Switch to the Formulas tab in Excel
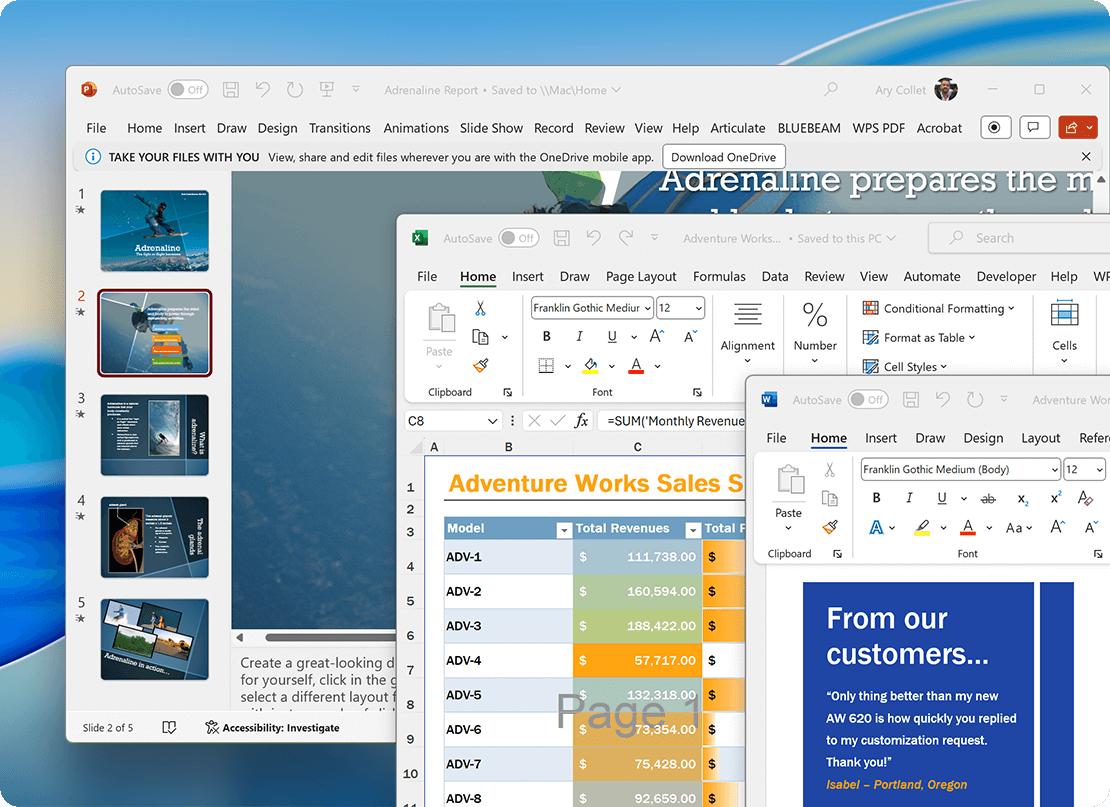Image resolution: width=1110 pixels, height=807 pixels. [x=719, y=276]
